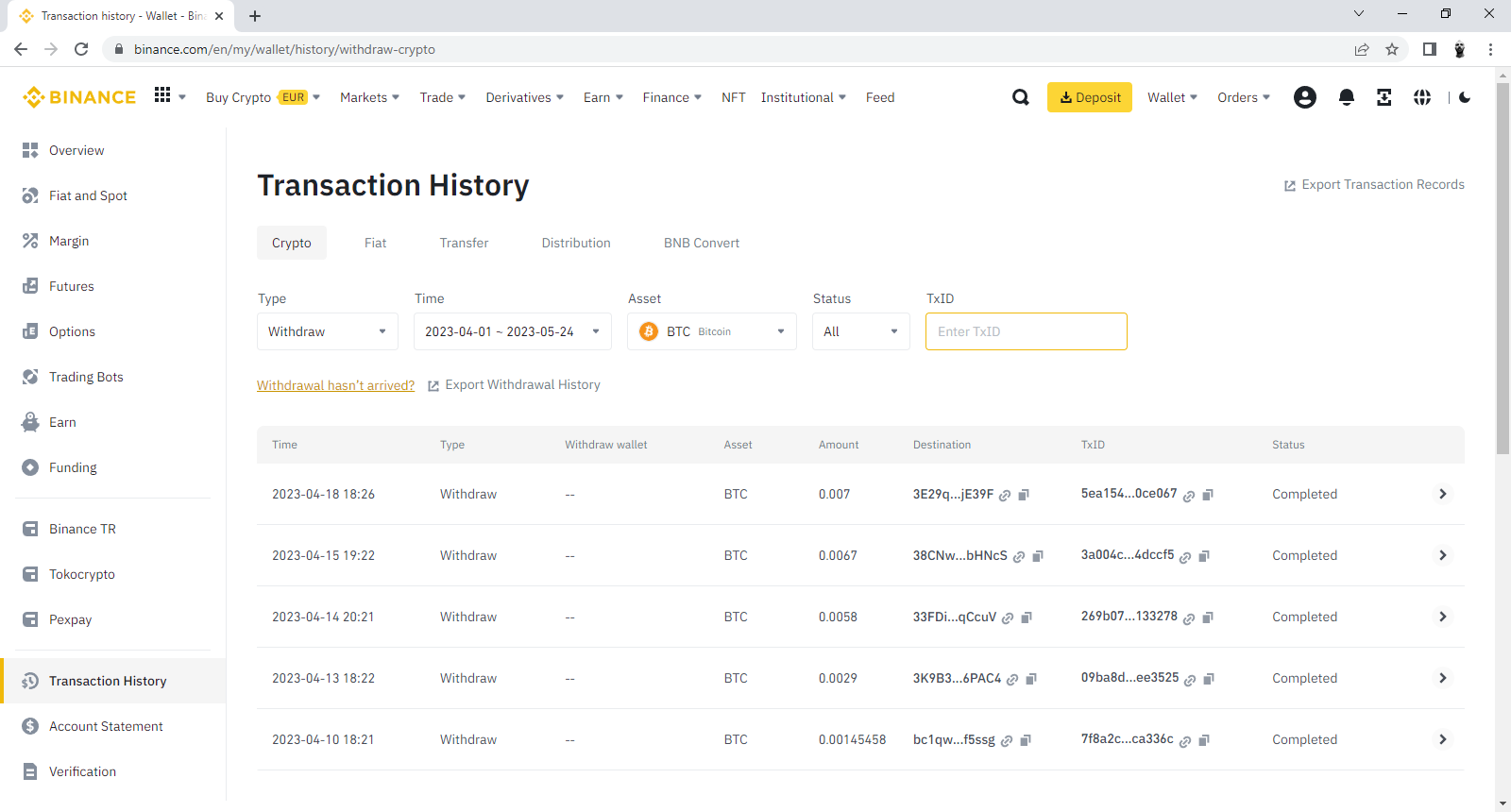Expand the Derivatives navigation menu
This screenshot has height=812, width=1511.
point(524,97)
